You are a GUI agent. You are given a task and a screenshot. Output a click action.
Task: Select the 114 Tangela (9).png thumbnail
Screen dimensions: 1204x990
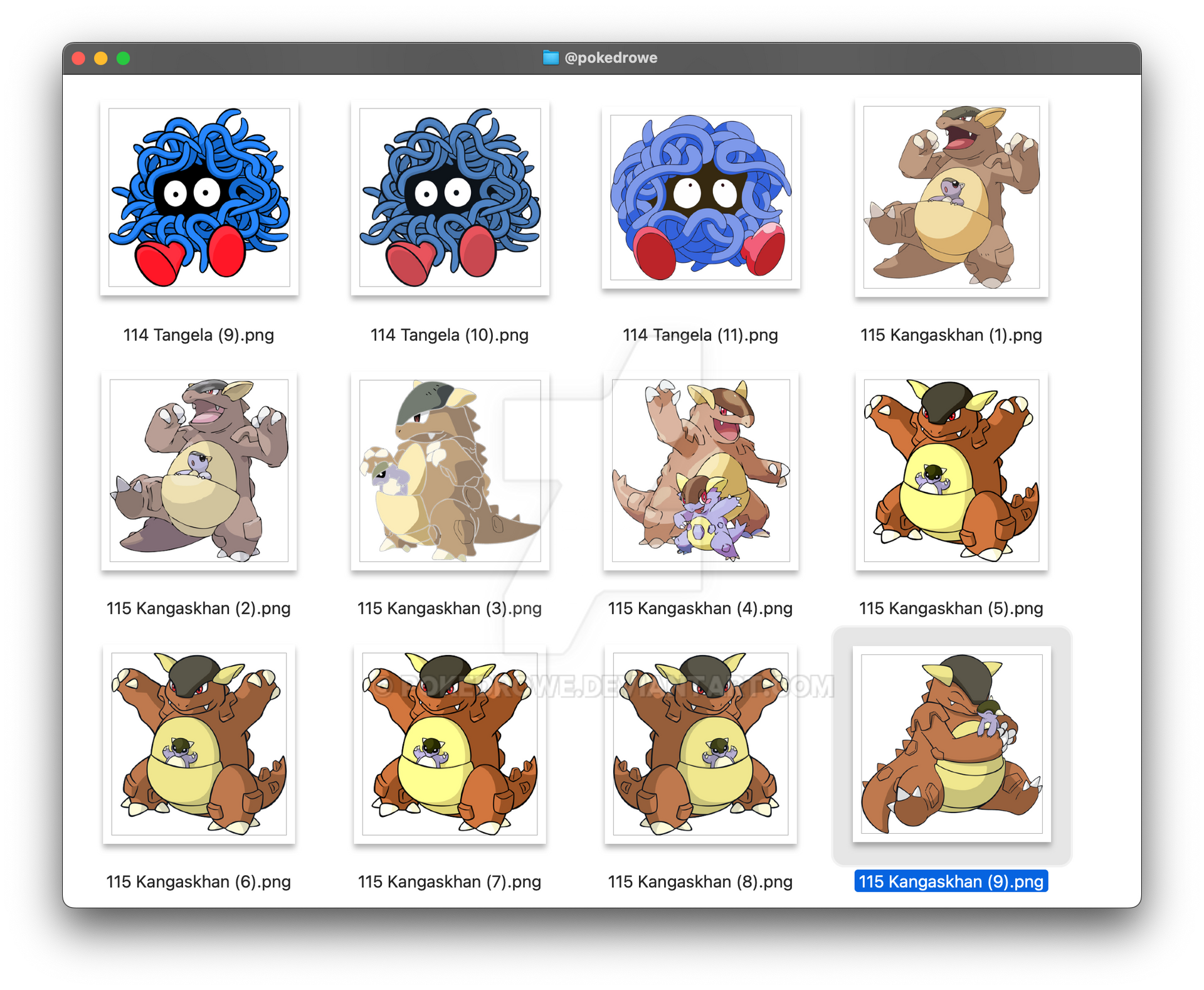199,197
